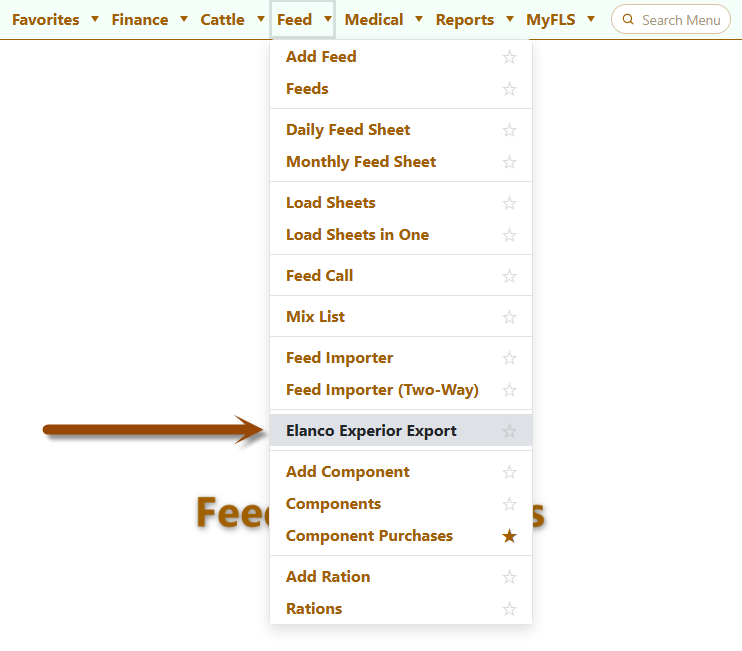Click the search magnifier icon
The width and height of the screenshot is (742, 651).
point(628,19)
